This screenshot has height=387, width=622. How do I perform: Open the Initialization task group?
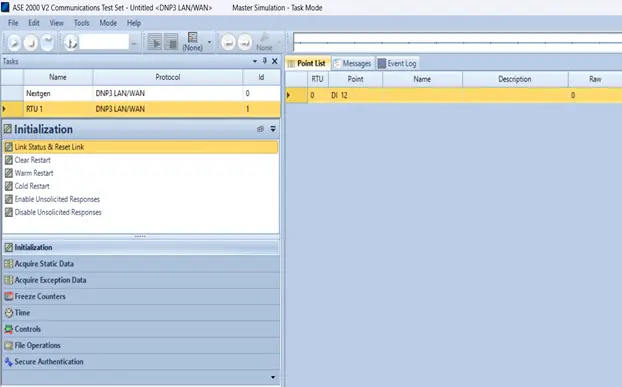[x=141, y=247]
